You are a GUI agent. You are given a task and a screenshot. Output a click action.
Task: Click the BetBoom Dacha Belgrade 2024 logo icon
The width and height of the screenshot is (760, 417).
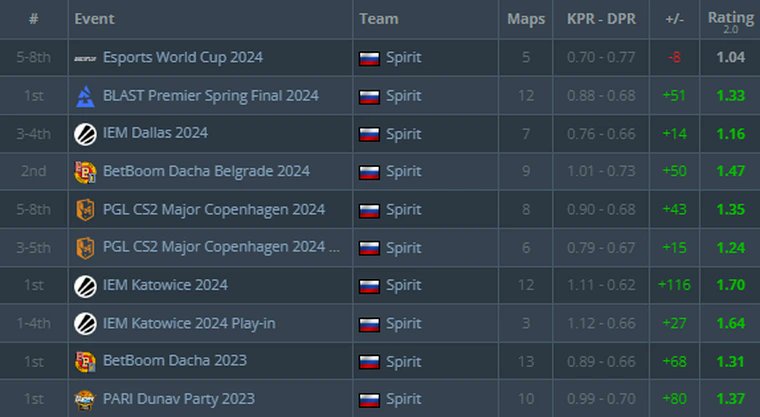85,172
